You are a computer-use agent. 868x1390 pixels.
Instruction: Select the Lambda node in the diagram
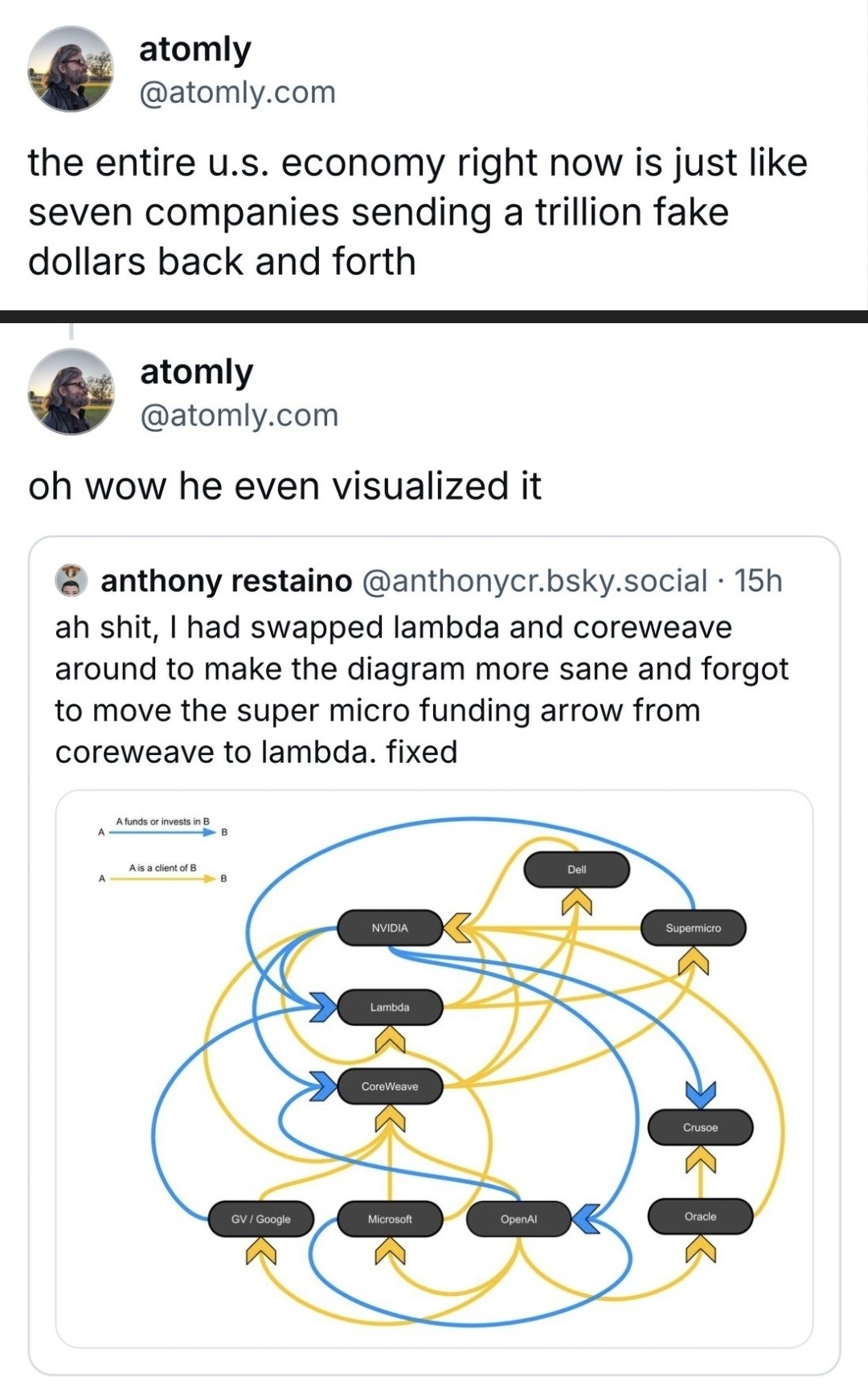point(390,1007)
